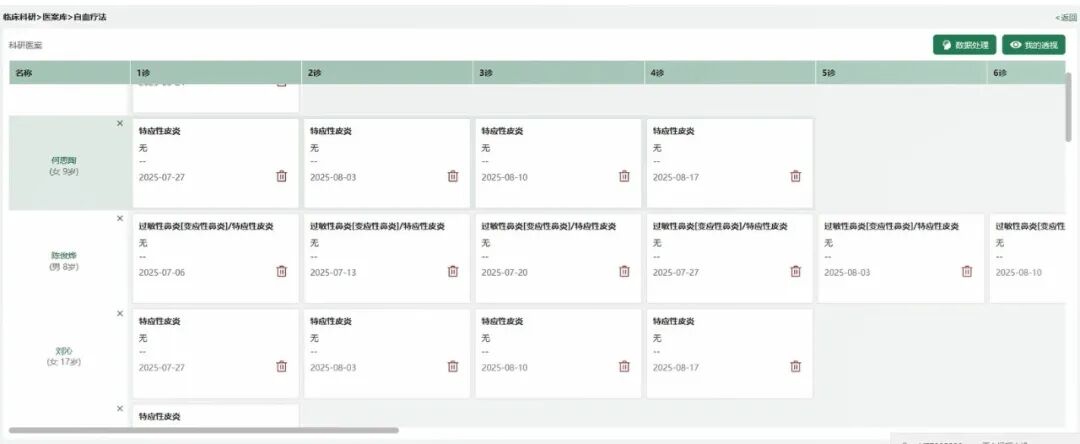The image size is (1080, 444).
Task: Open 数据处理 data processing
Action: coord(965,45)
